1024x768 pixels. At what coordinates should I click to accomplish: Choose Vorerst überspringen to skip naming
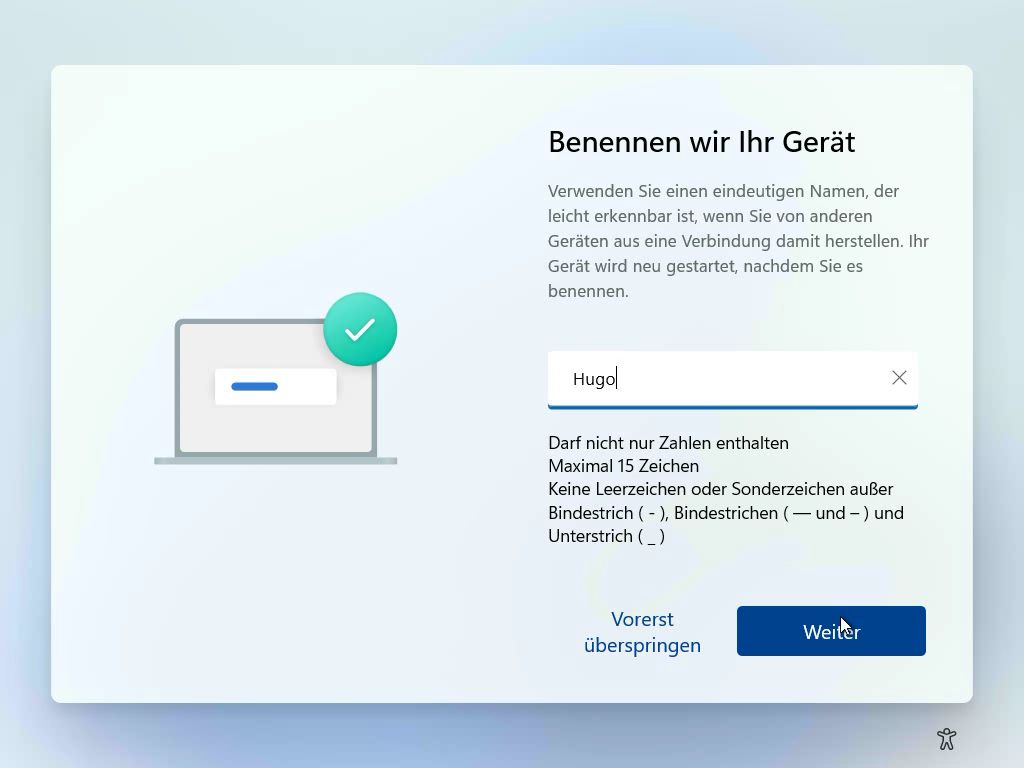pyautogui.click(x=642, y=632)
